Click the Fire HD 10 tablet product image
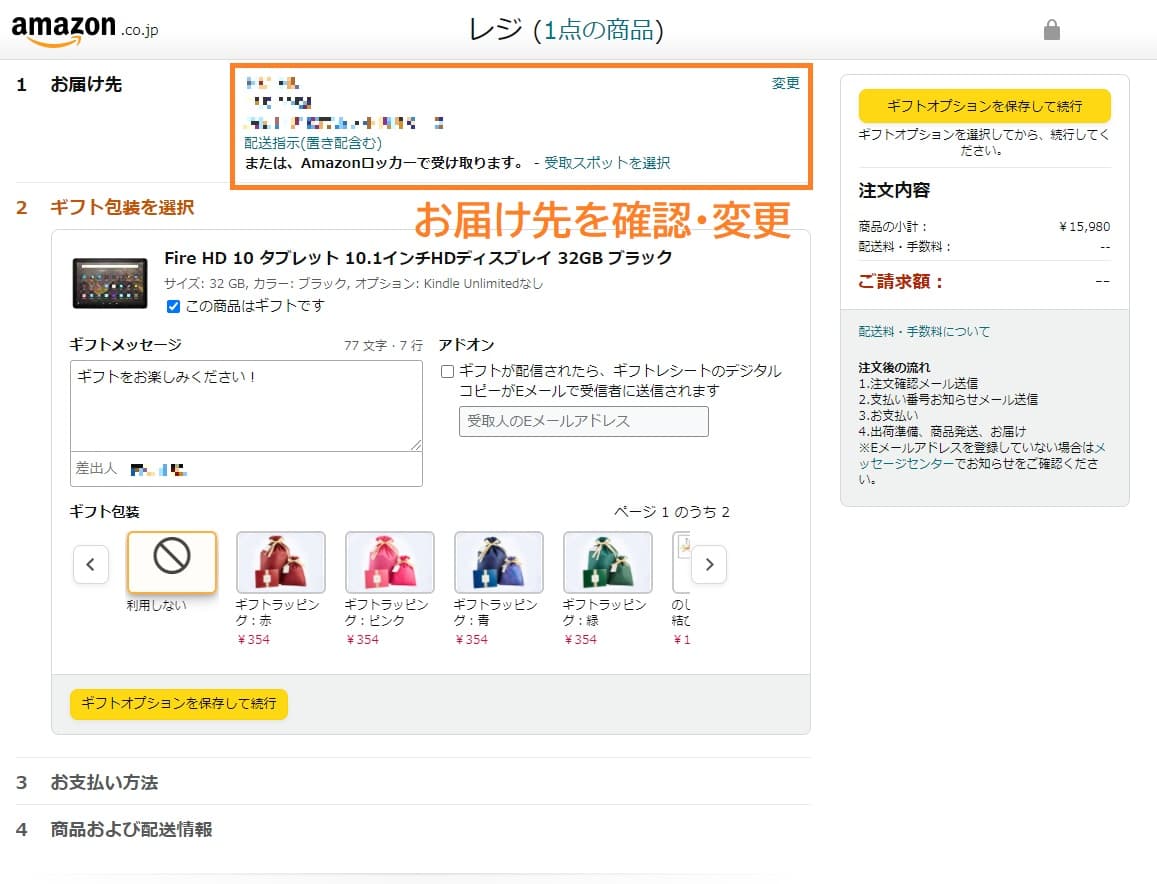 point(110,283)
